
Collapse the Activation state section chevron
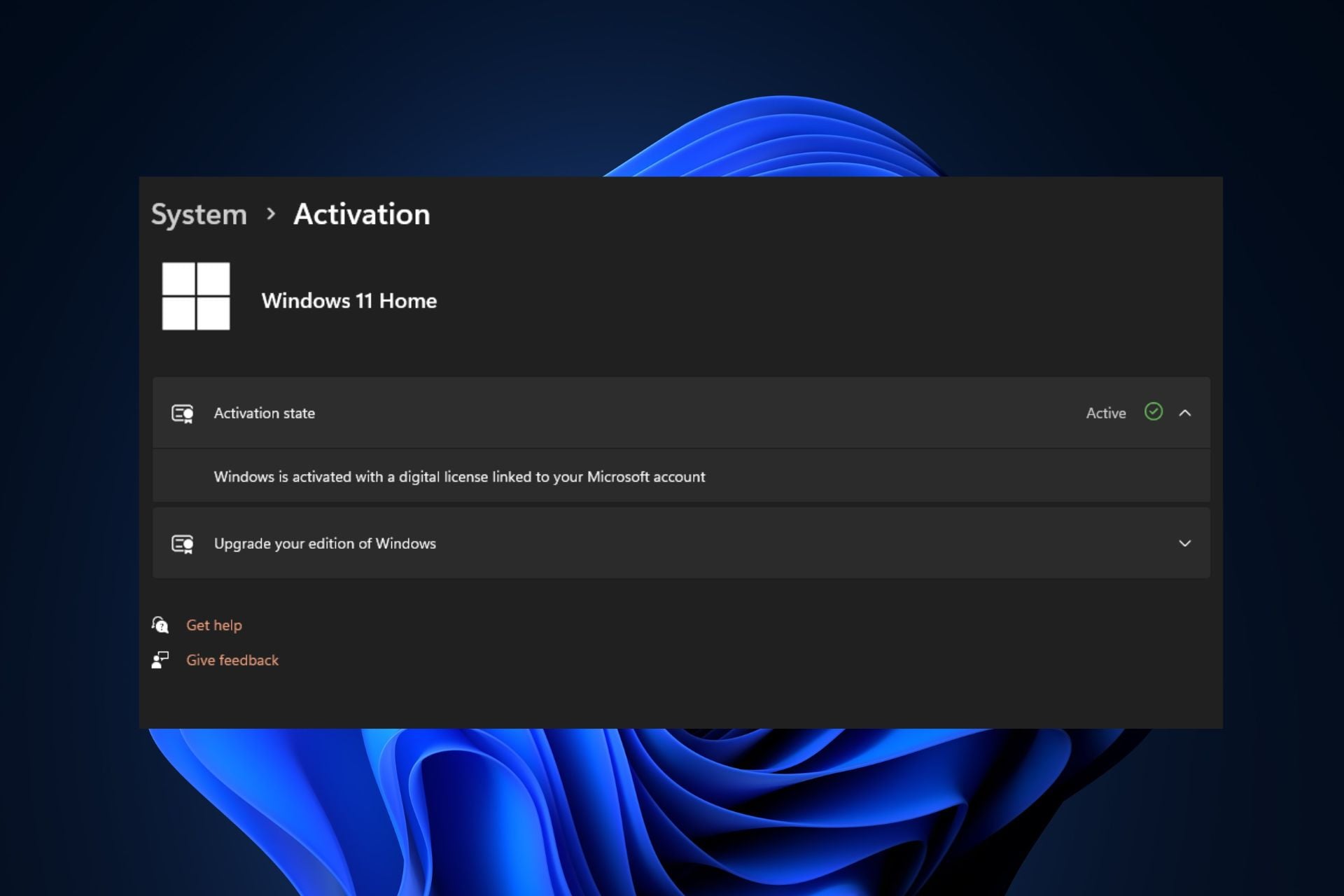click(1184, 413)
